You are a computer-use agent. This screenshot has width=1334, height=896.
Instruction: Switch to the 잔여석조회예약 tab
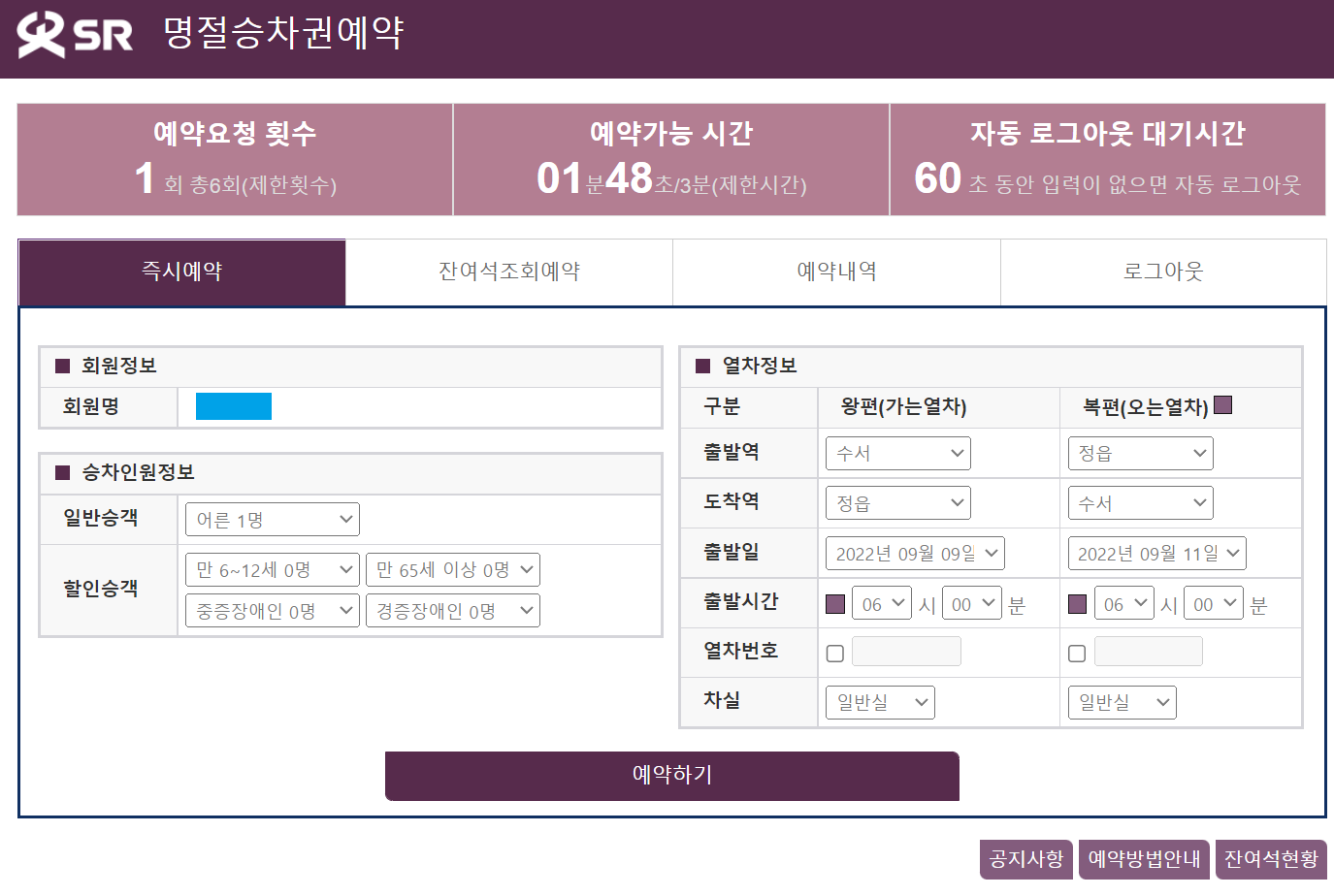(509, 272)
